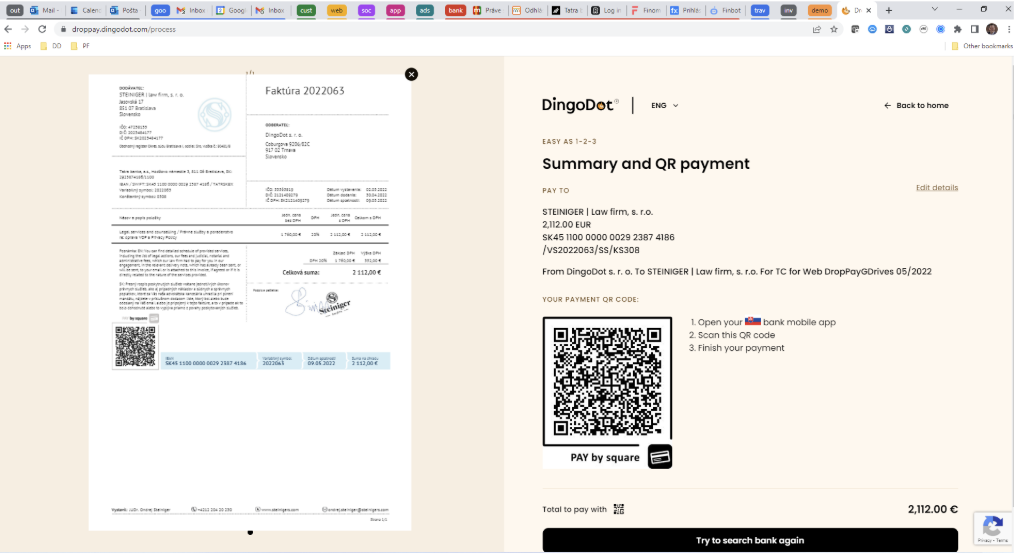The height and width of the screenshot is (554, 1014).
Task: Open the ENG language dropdown
Action: (x=665, y=105)
